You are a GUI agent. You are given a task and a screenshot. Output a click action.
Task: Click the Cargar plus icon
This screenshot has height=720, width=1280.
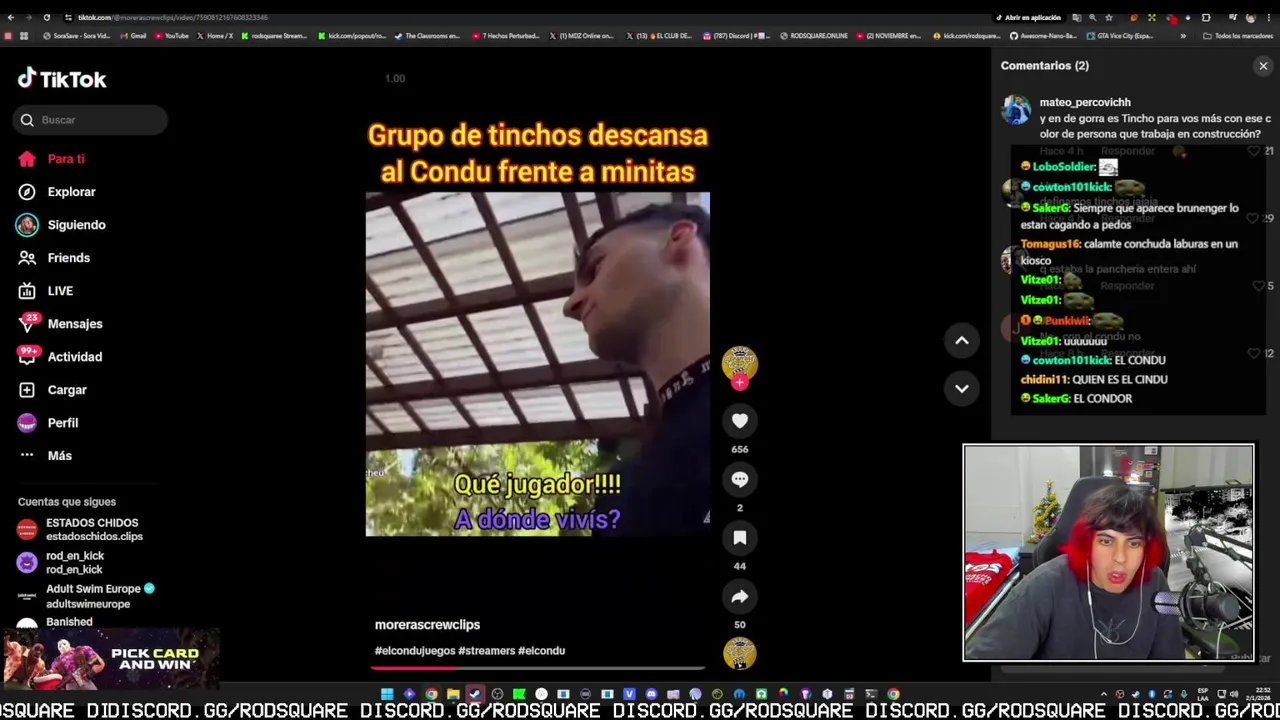tap(27, 390)
